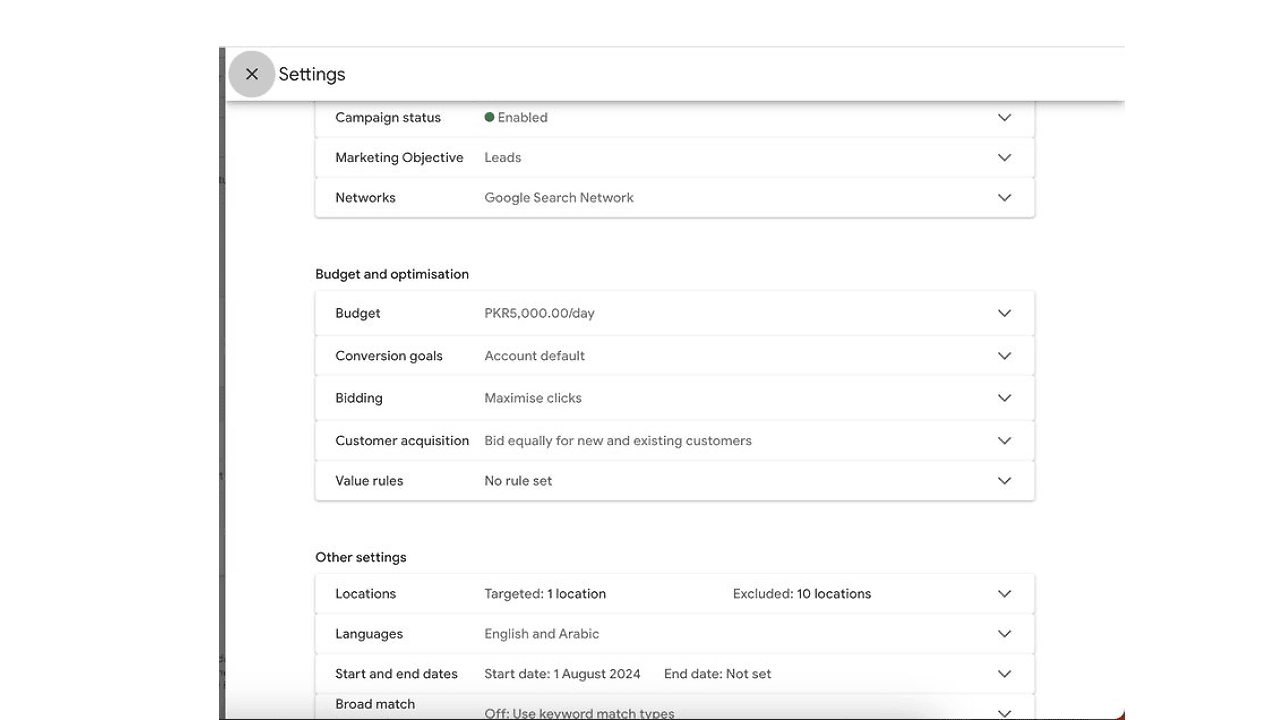Expand the Languages row chevron

1004,634
